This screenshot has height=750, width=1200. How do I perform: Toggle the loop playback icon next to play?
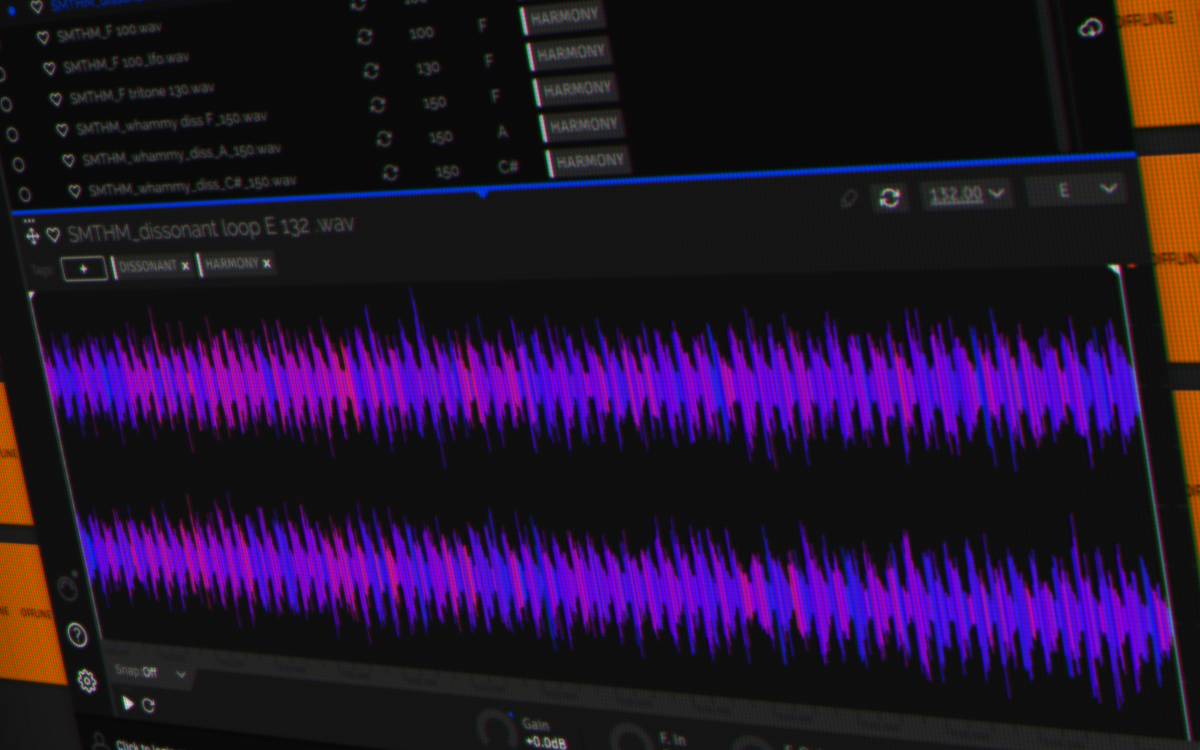tap(149, 705)
